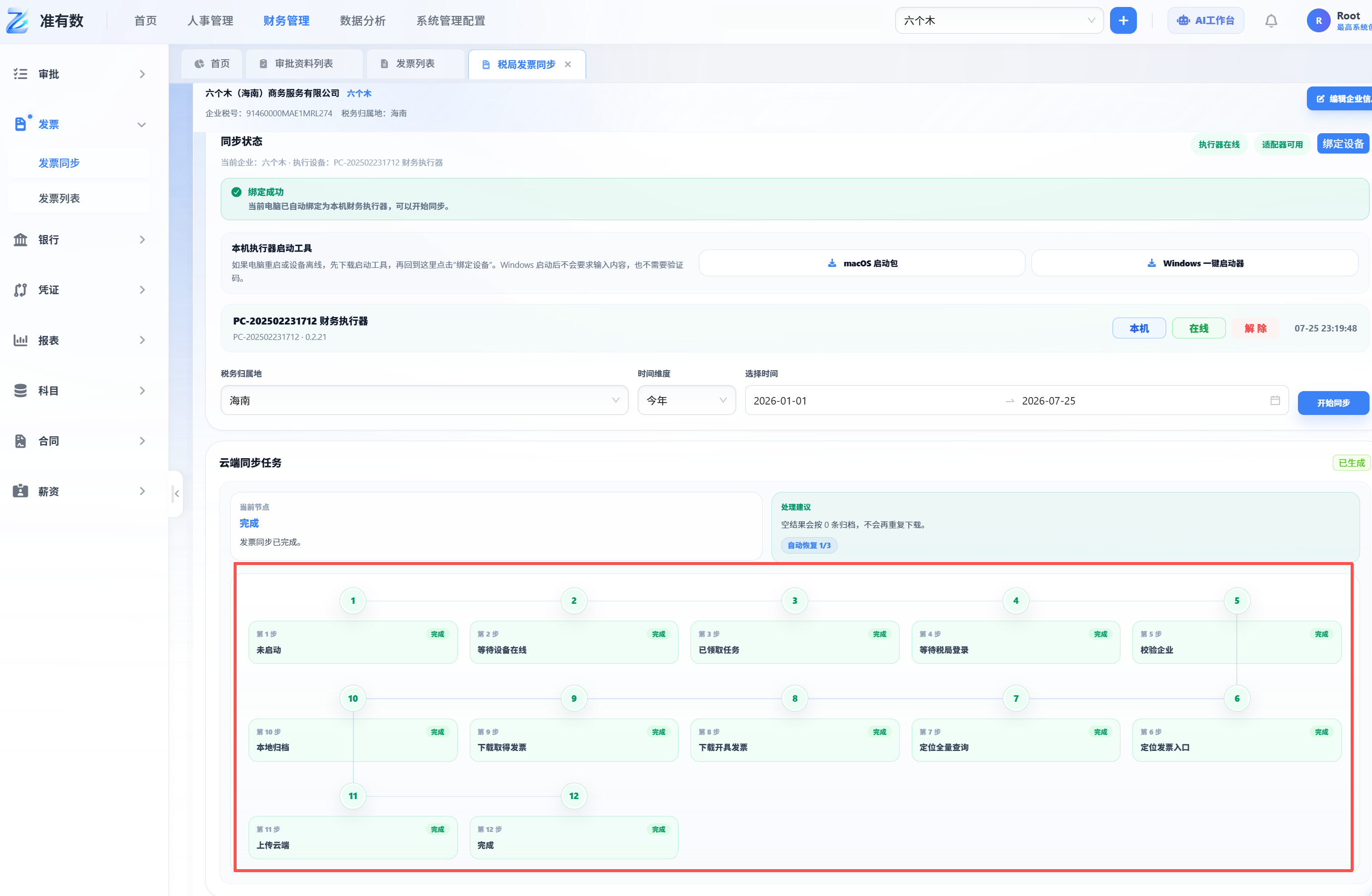Click the Root user avatar
The width and height of the screenshot is (1372, 896).
[x=1318, y=21]
